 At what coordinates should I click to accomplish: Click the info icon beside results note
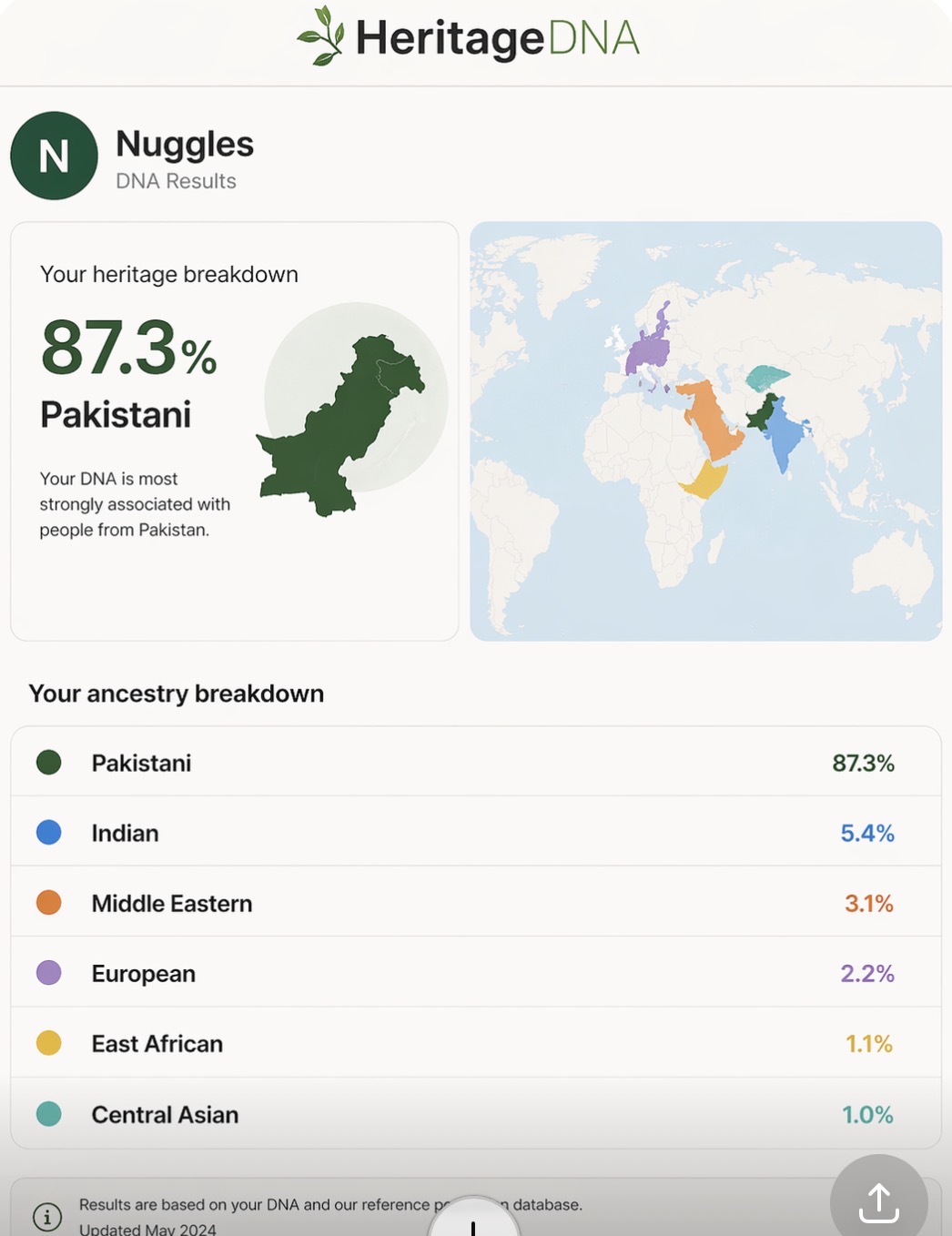47,1215
